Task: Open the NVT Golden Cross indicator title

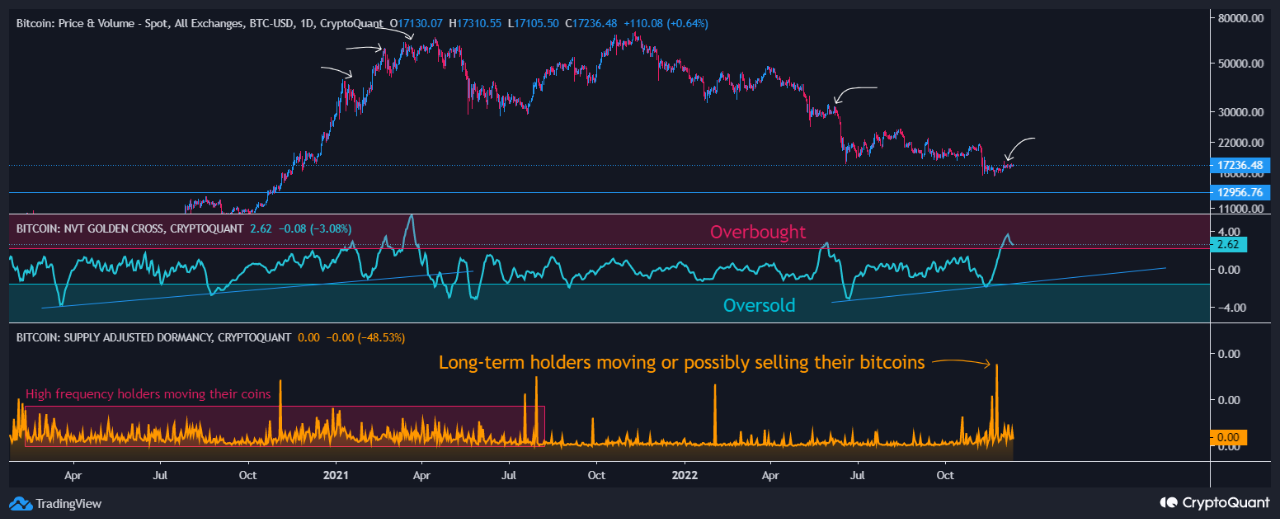Action: [130, 229]
